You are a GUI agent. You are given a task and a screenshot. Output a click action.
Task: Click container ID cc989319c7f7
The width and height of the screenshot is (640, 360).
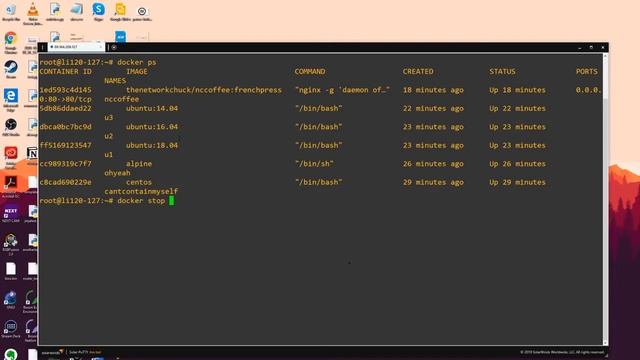click(x=66, y=164)
